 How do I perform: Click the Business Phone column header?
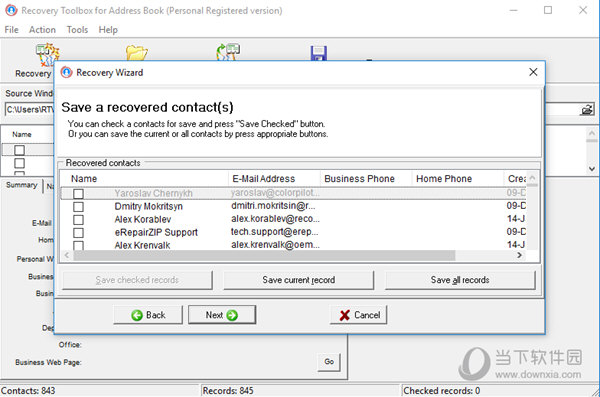(366, 179)
